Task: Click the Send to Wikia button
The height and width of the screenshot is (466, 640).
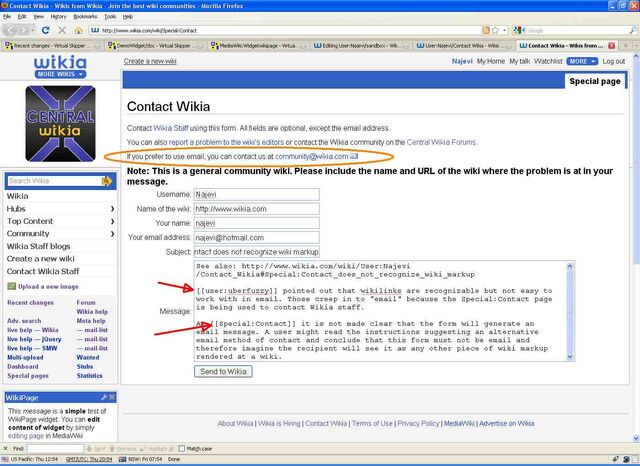Action: 223,371
